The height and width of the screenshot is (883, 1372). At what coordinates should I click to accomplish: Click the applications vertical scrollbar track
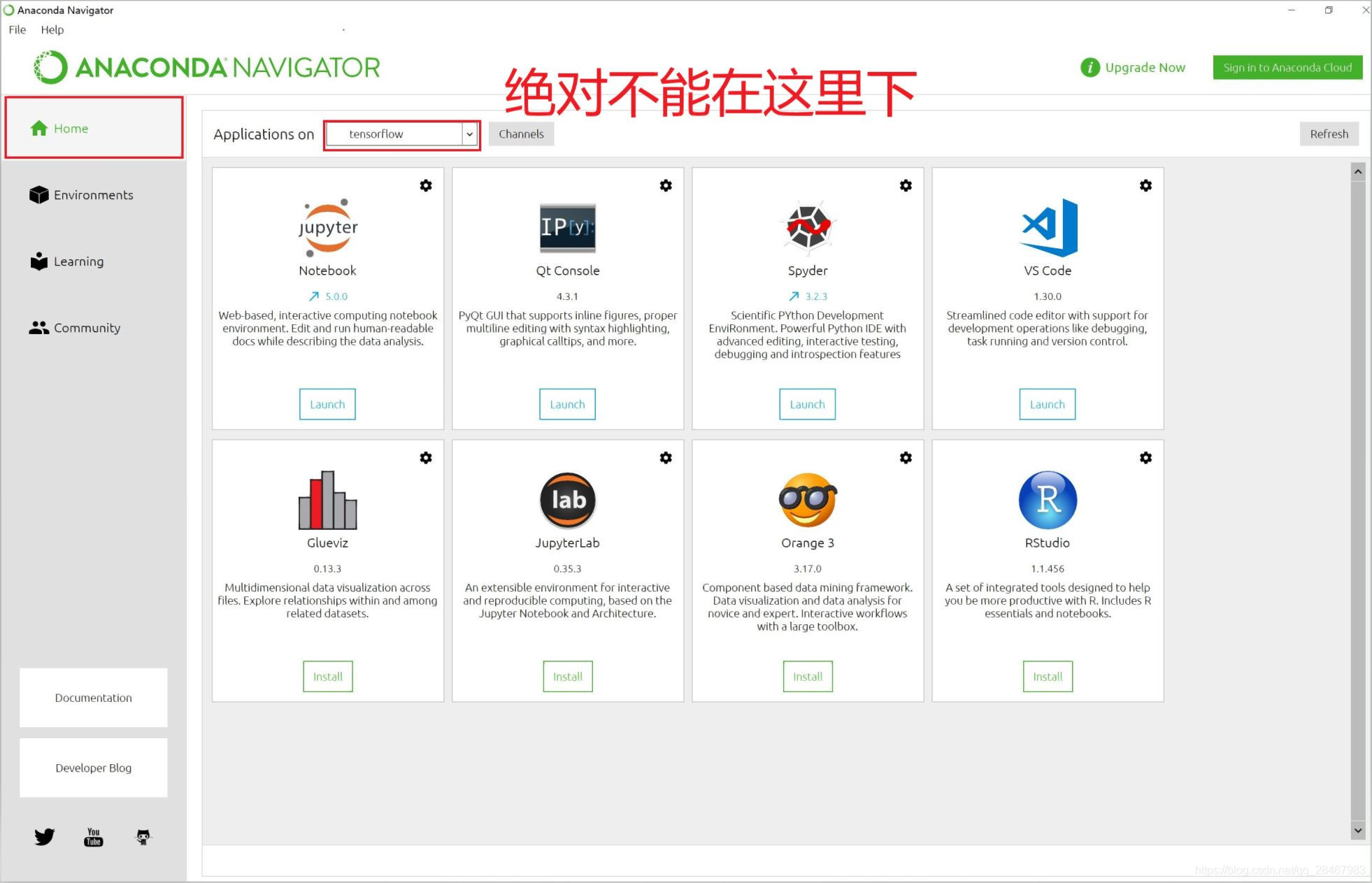[x=1358, y=501]
